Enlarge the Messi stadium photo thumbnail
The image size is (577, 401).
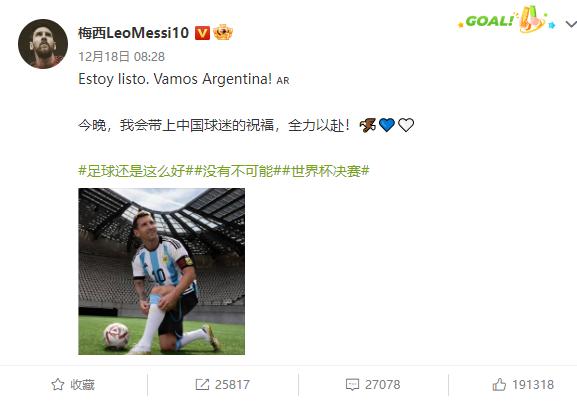[x=162, y=272]
